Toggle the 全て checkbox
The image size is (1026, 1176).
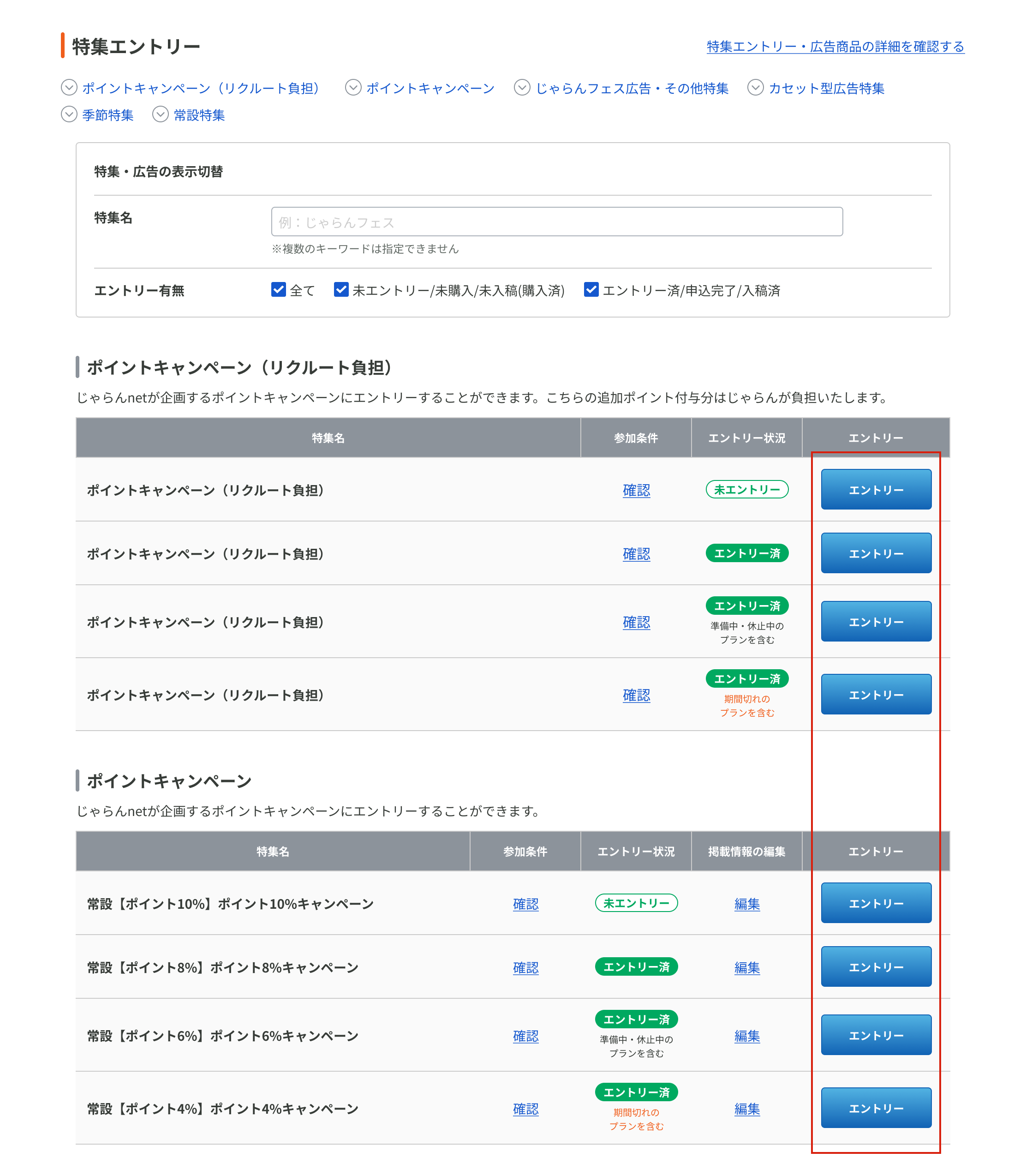[278, 290]
